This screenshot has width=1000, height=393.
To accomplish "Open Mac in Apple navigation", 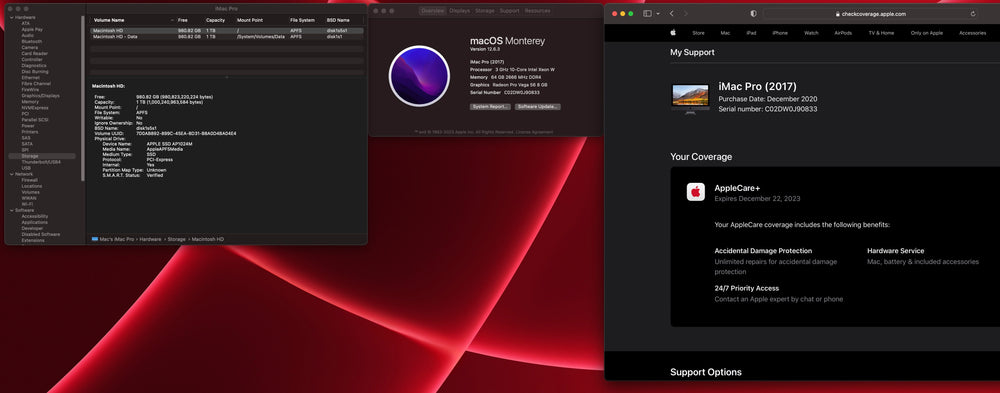I will (x=725, y=33).
